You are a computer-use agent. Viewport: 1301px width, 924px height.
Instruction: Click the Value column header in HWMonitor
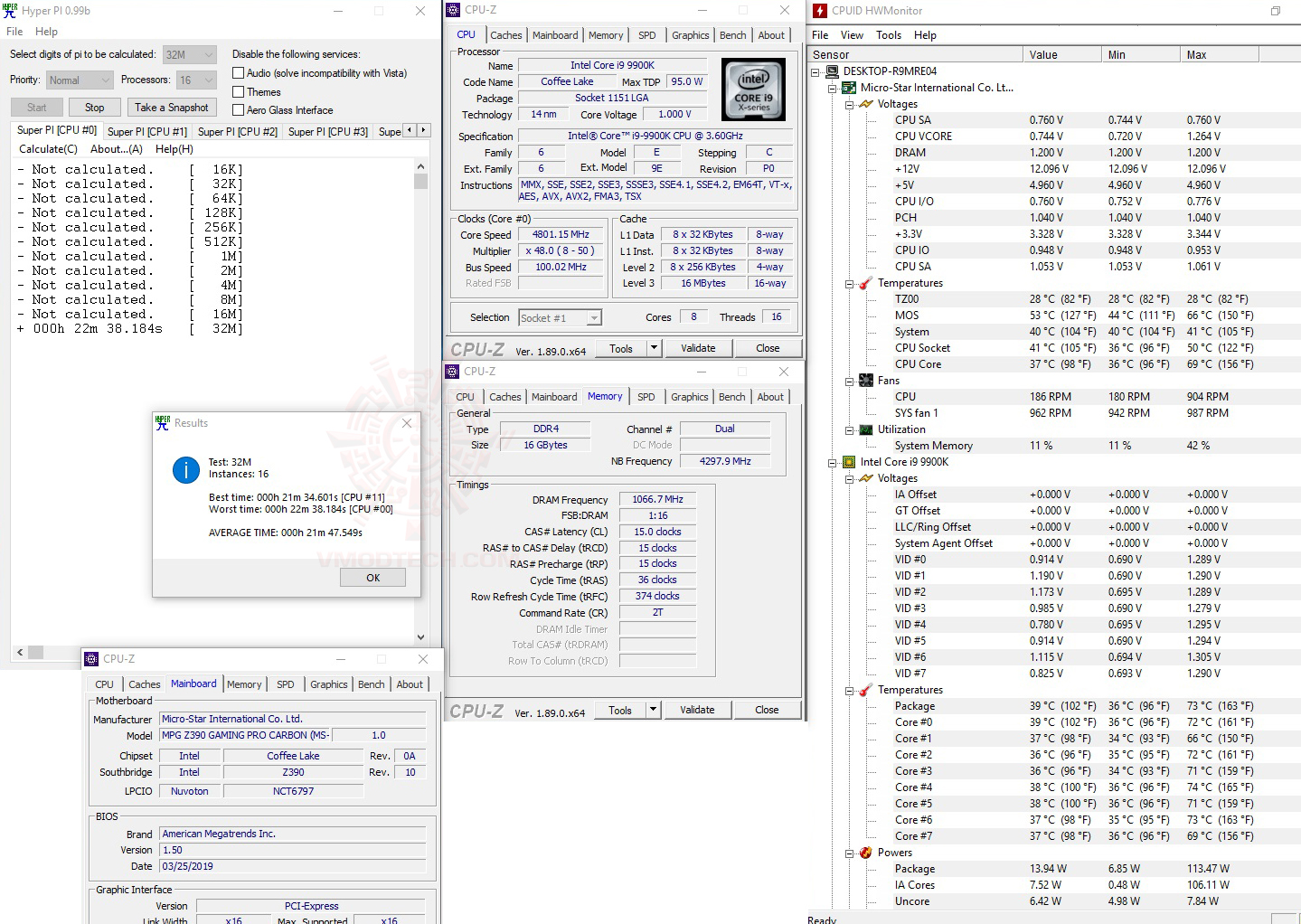tap(1062, 55)
